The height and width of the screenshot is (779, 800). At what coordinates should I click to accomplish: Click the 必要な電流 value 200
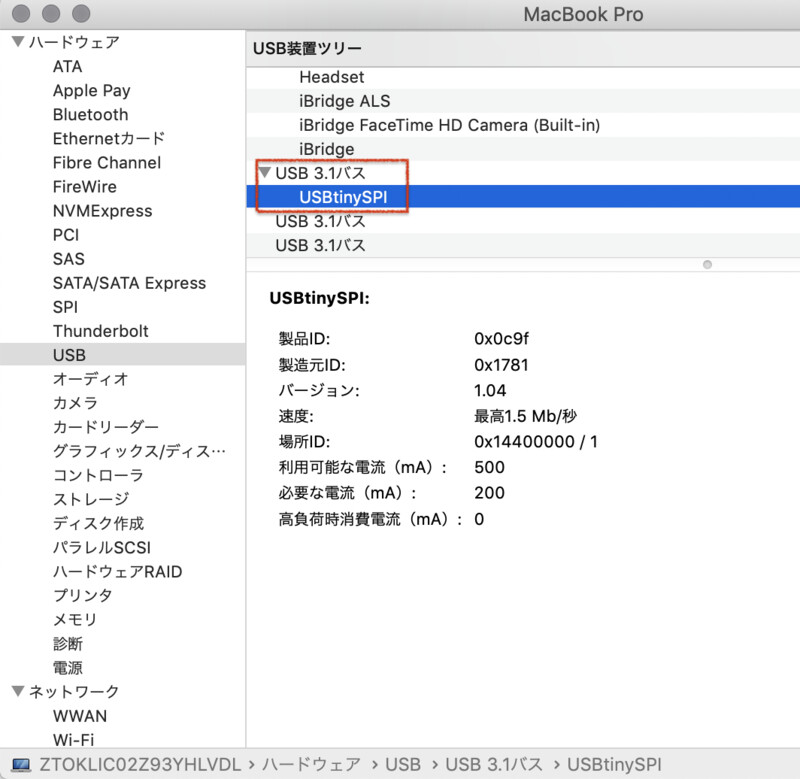(489, 492)
